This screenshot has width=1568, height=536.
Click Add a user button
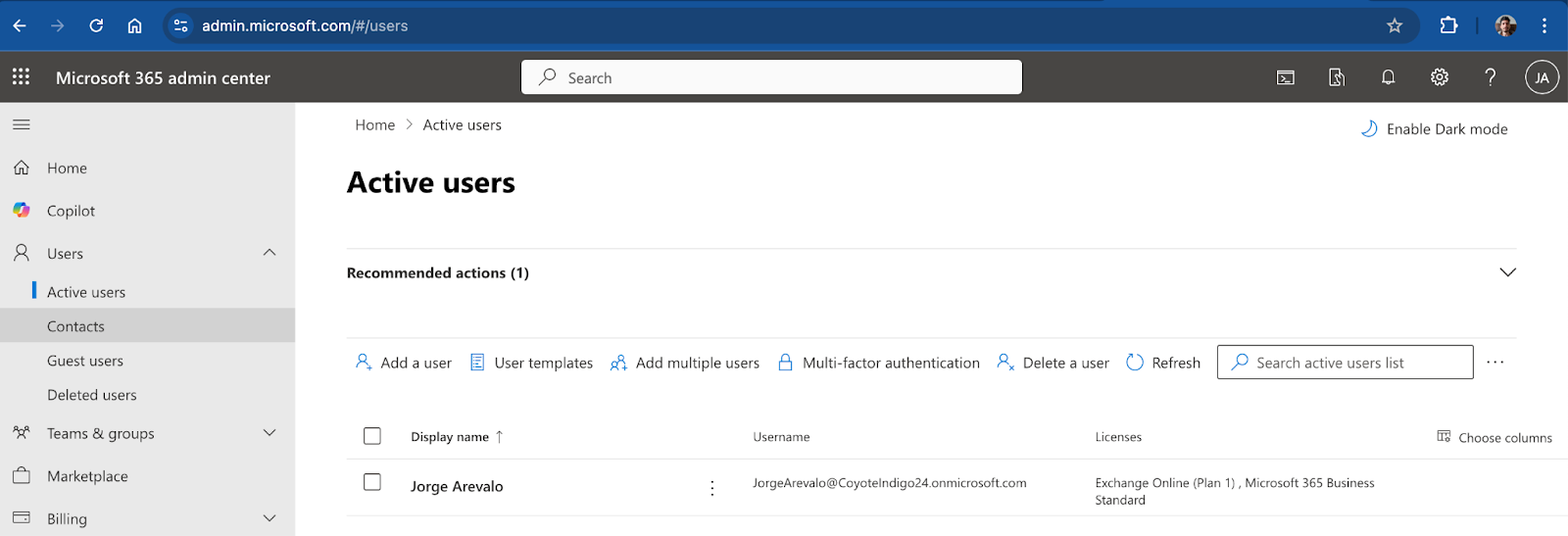[x=403, y=363]
